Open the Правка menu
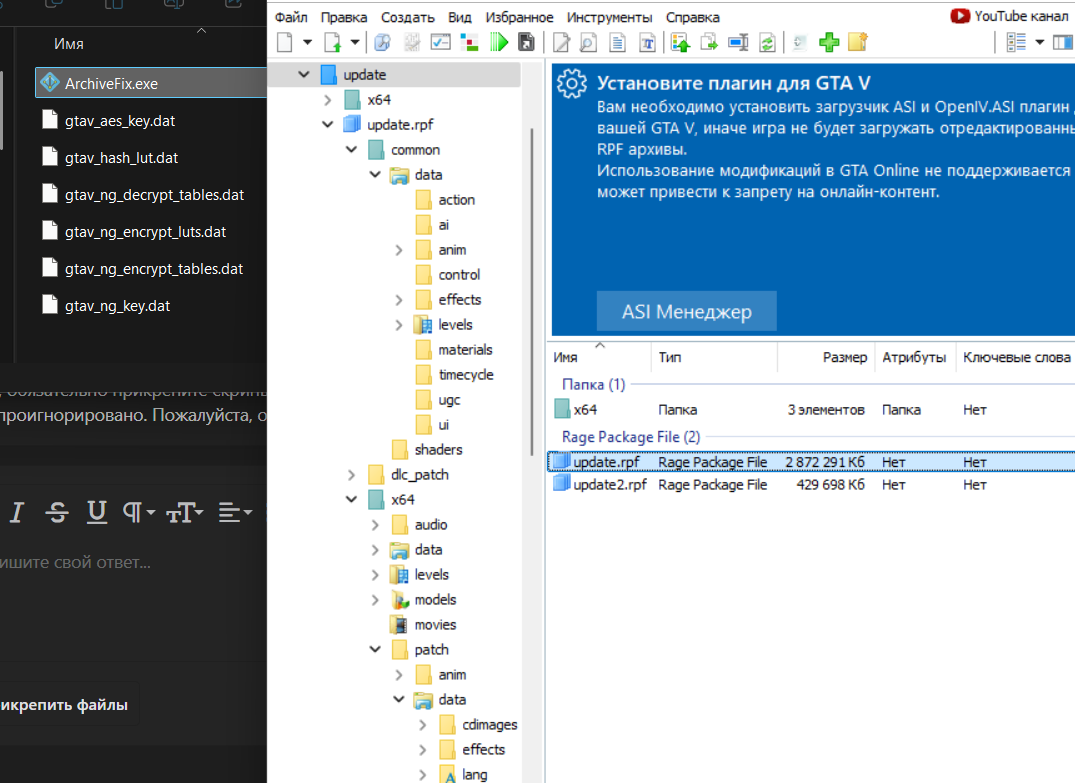 click(344, 17)
